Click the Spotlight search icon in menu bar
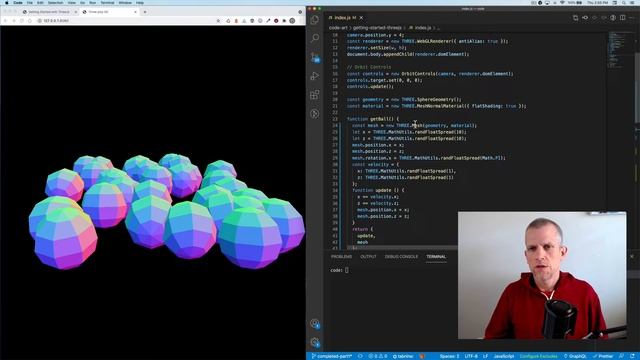This screenshot has height=360, width=640. (x=624, y=2)
